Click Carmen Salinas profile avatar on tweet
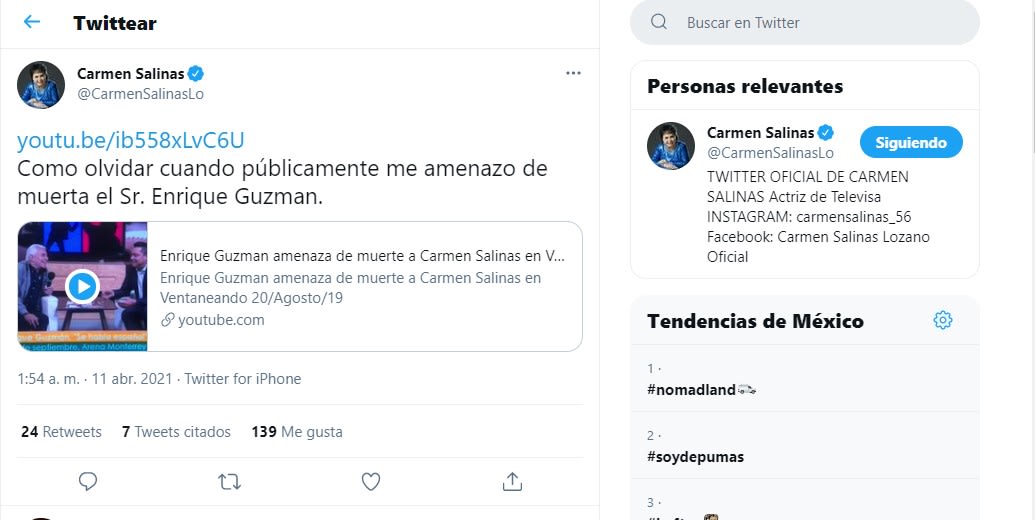 point(41,84)
